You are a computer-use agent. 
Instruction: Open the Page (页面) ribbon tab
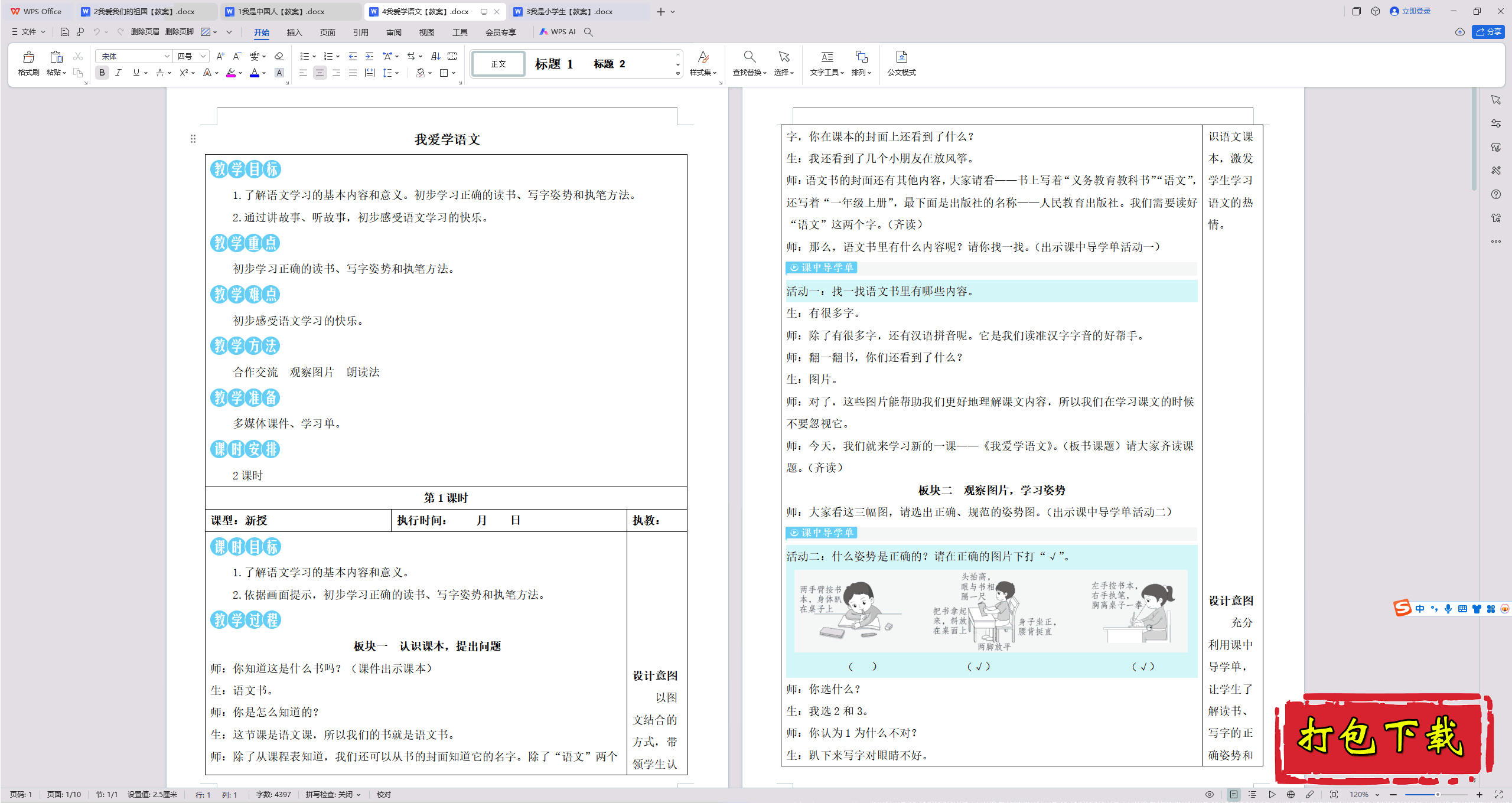coord(327,32)
